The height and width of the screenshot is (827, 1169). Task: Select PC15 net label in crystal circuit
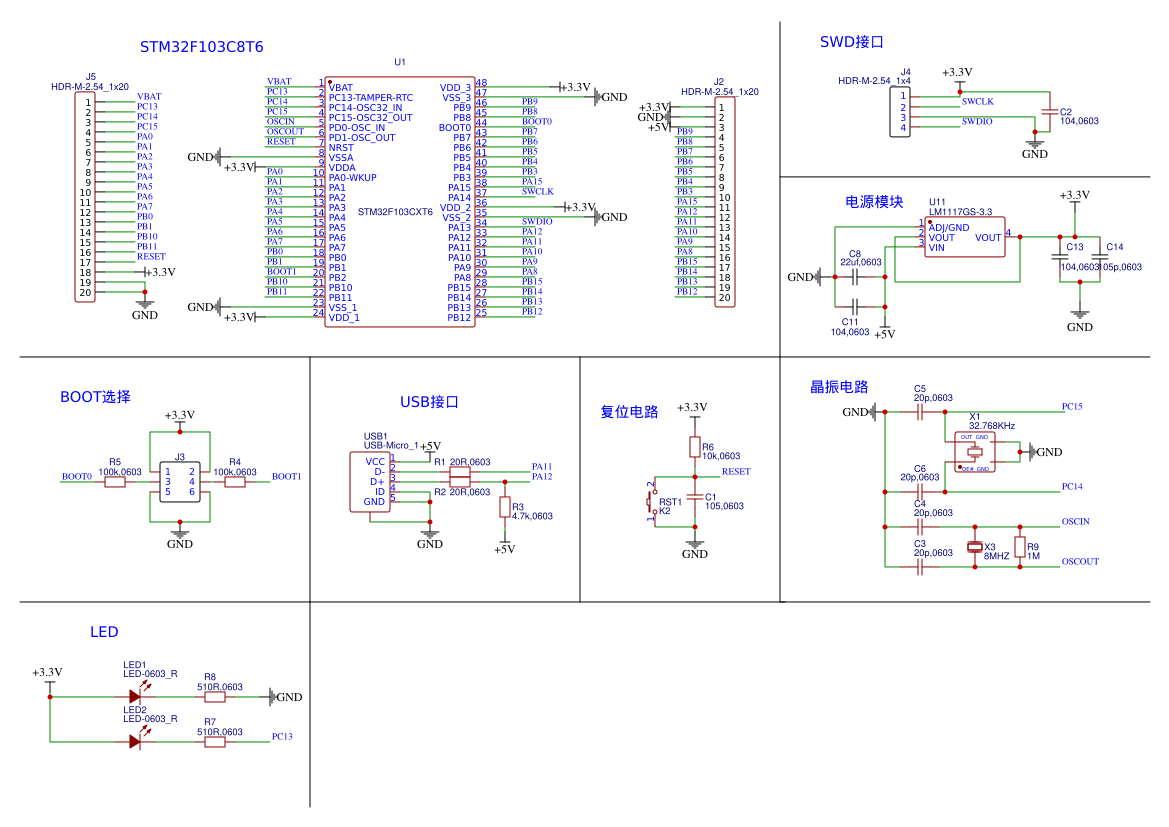pos(1072,406)
